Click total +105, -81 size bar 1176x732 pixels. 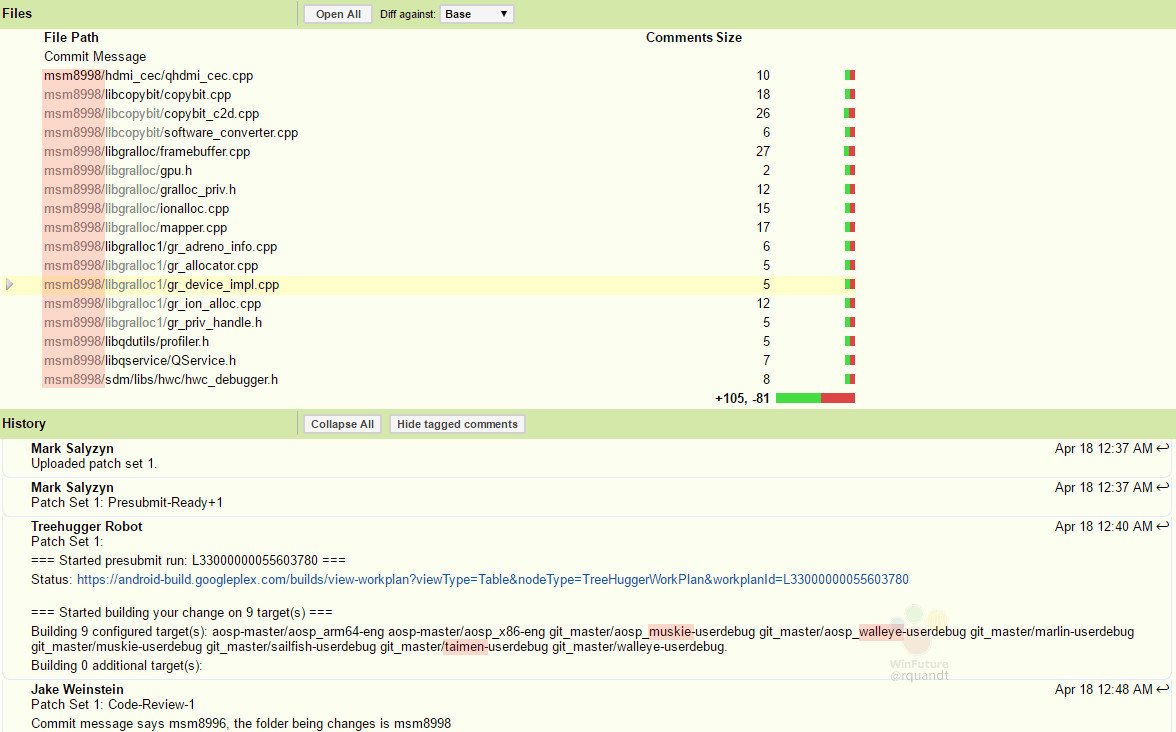815,398
